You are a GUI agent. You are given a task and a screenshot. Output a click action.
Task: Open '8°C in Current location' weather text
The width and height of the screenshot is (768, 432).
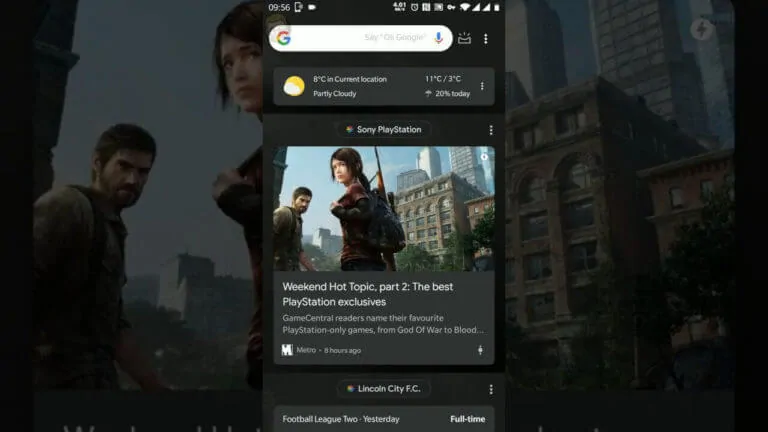(350, 79)
